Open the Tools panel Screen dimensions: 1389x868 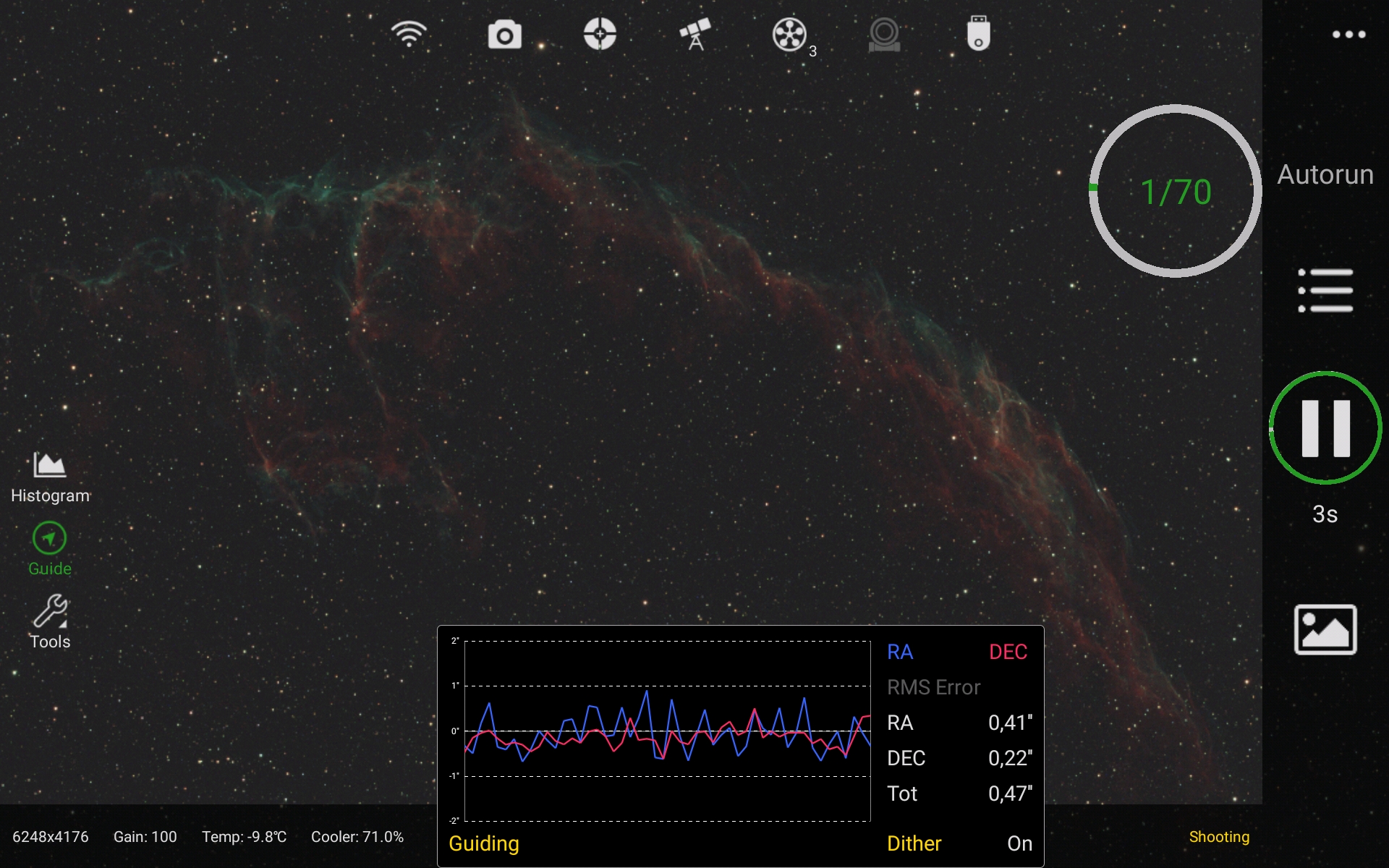coord(49,621)
